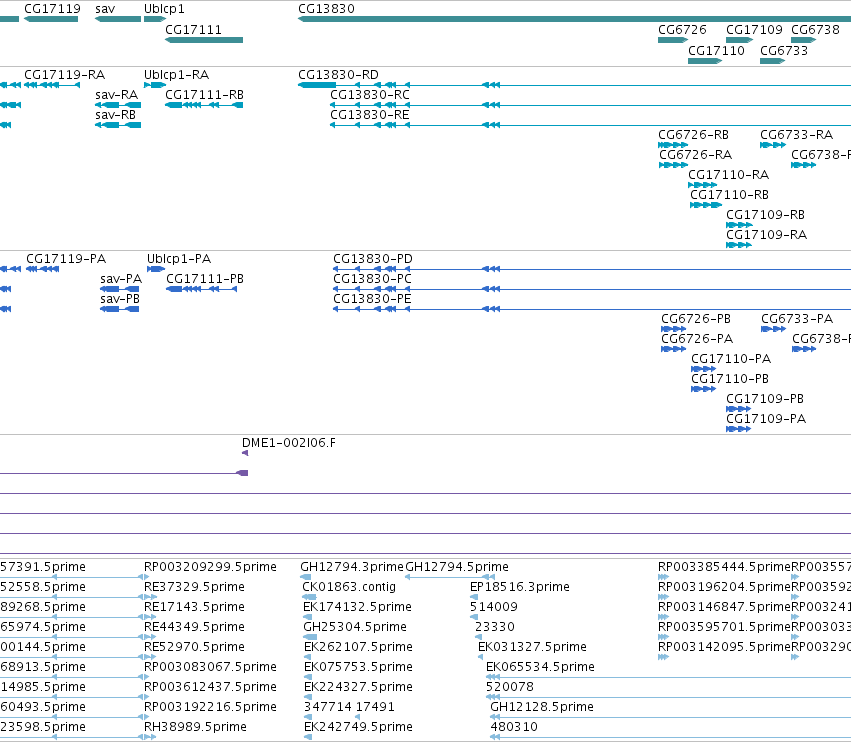Open the CG17111 gene label
This screenshot has width=851, height=742.
(193, 29)
